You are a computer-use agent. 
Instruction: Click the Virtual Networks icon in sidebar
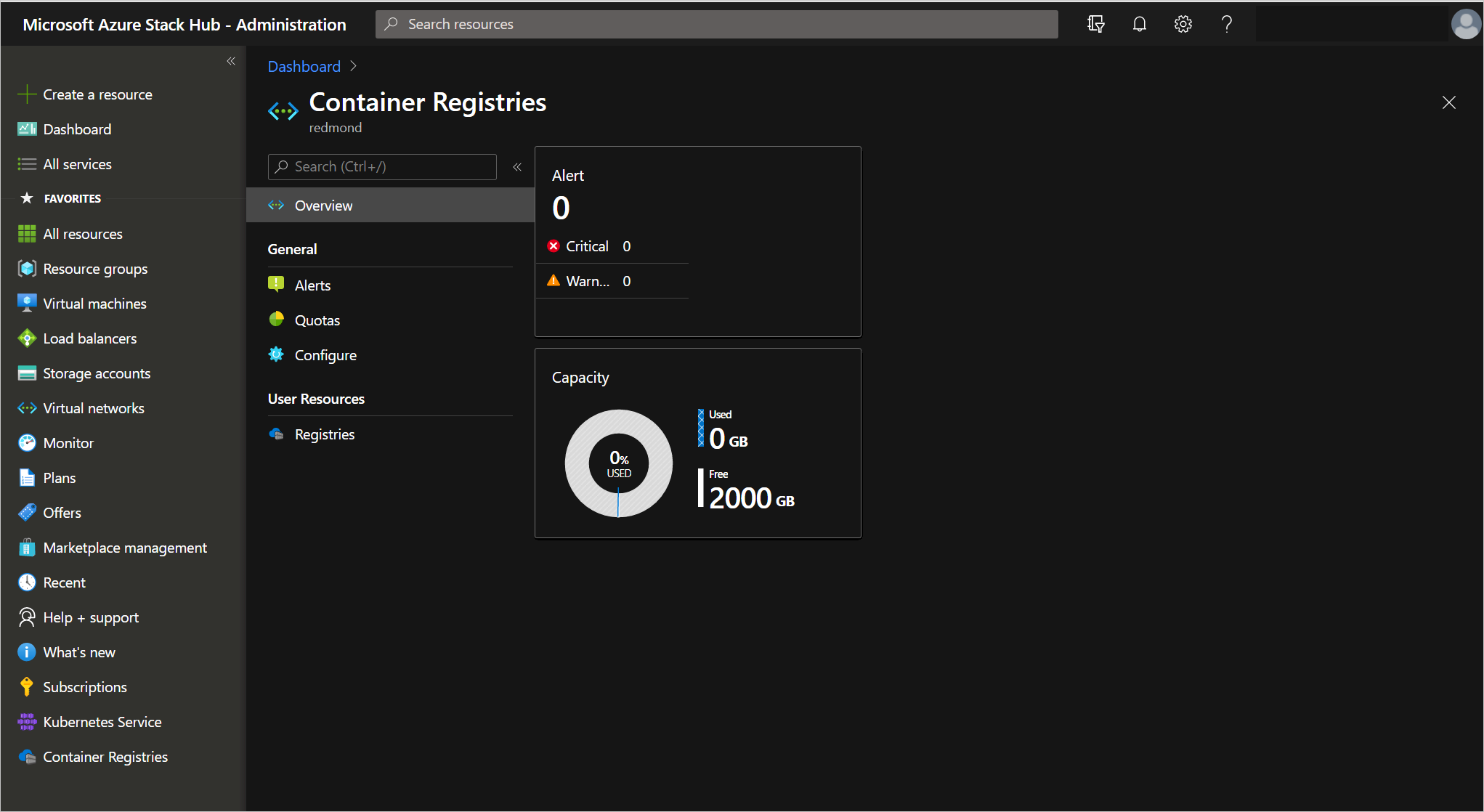click(27, 407)
